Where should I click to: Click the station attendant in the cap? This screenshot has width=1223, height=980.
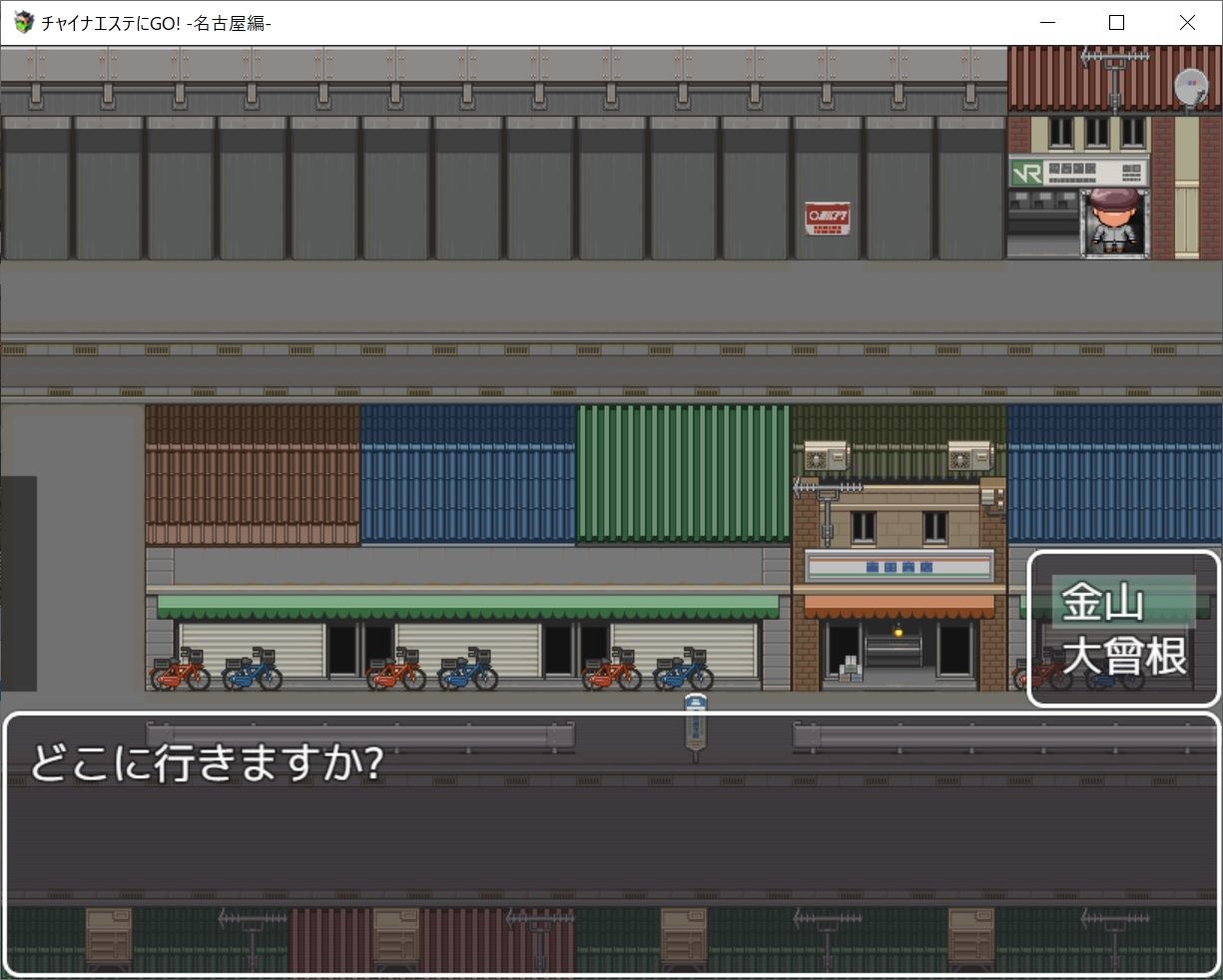pos(1113,222)
